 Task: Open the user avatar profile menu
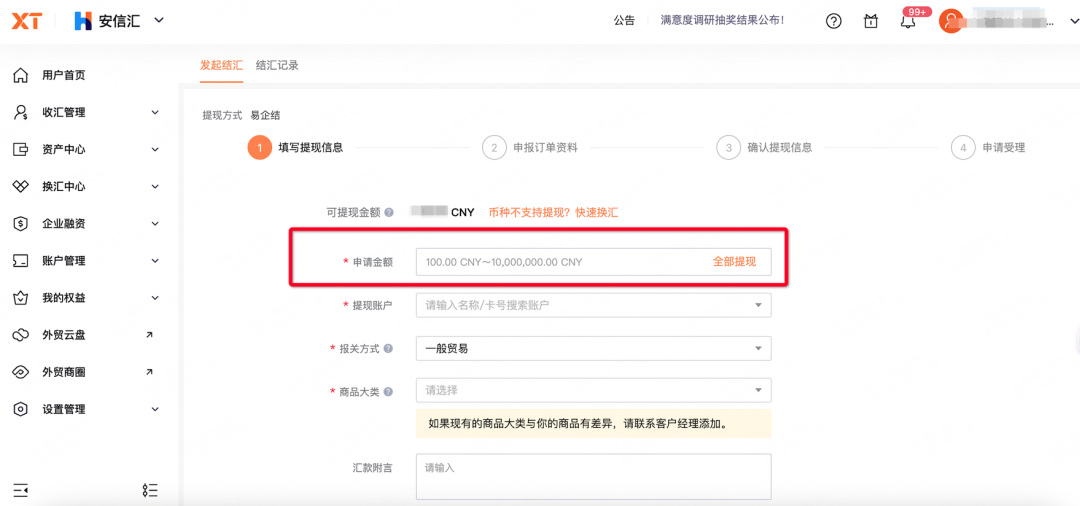(951, 21)
